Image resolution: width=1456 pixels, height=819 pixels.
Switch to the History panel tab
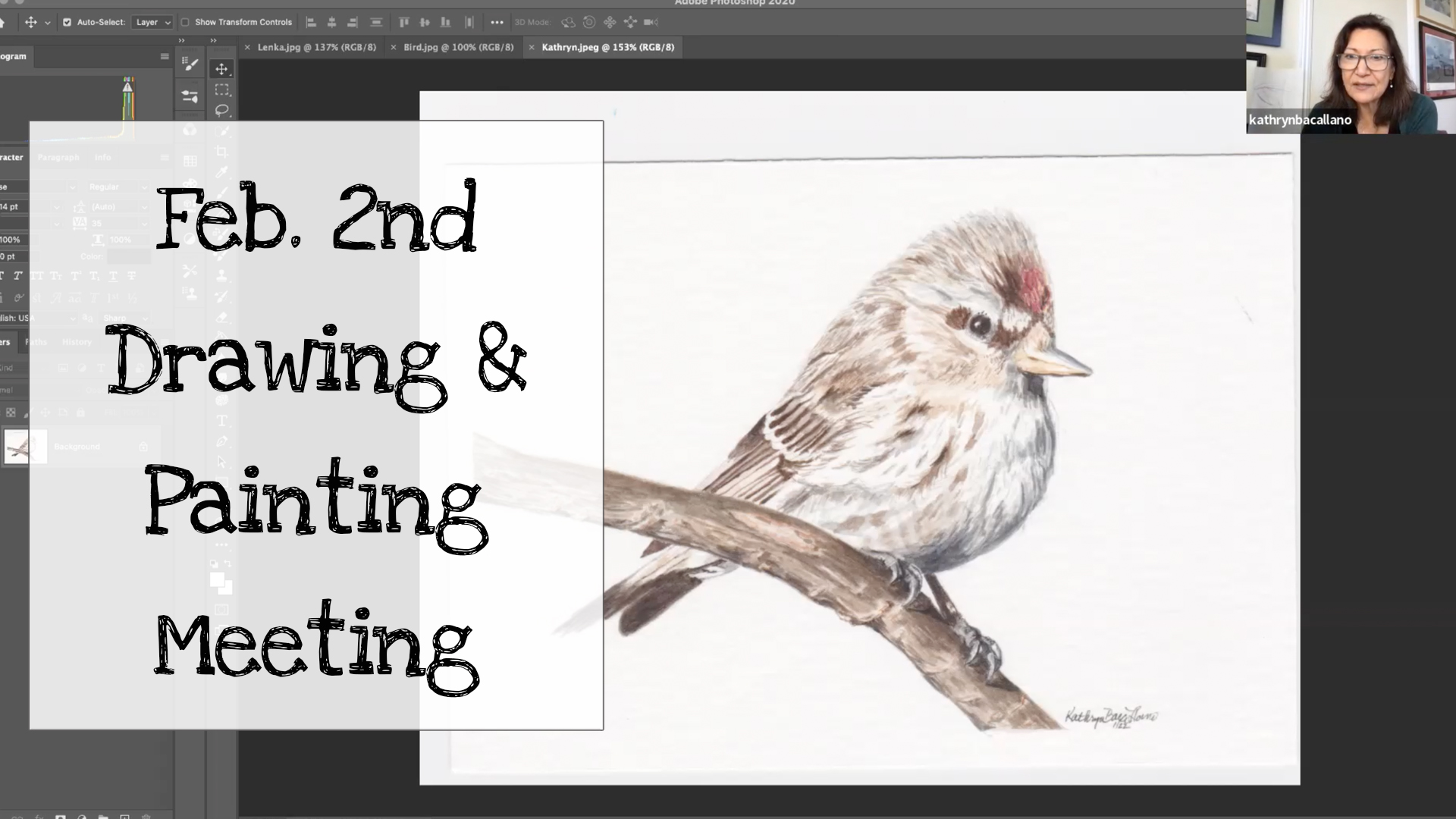click(x=77, y=342)
